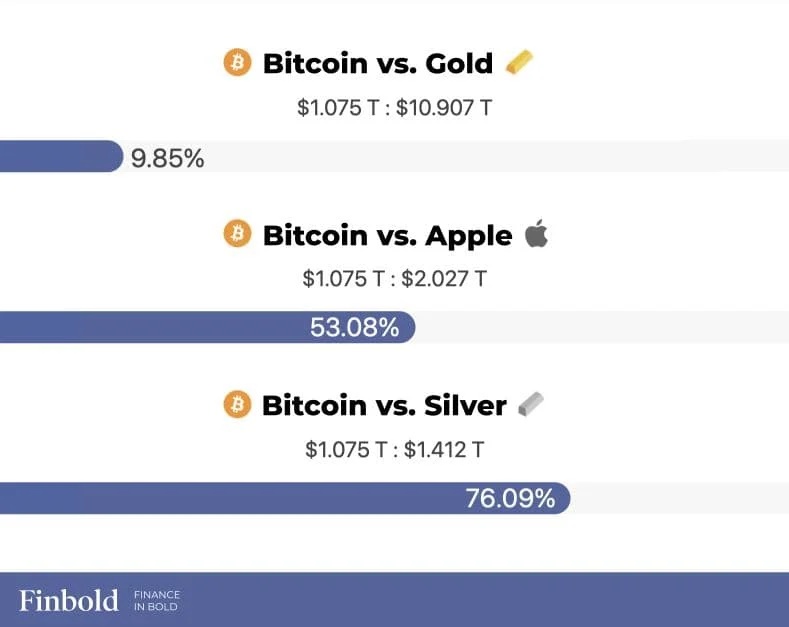This screenshot has height=627, width=789.
Task: Click the silver bar icon
Action: point(531,404)
